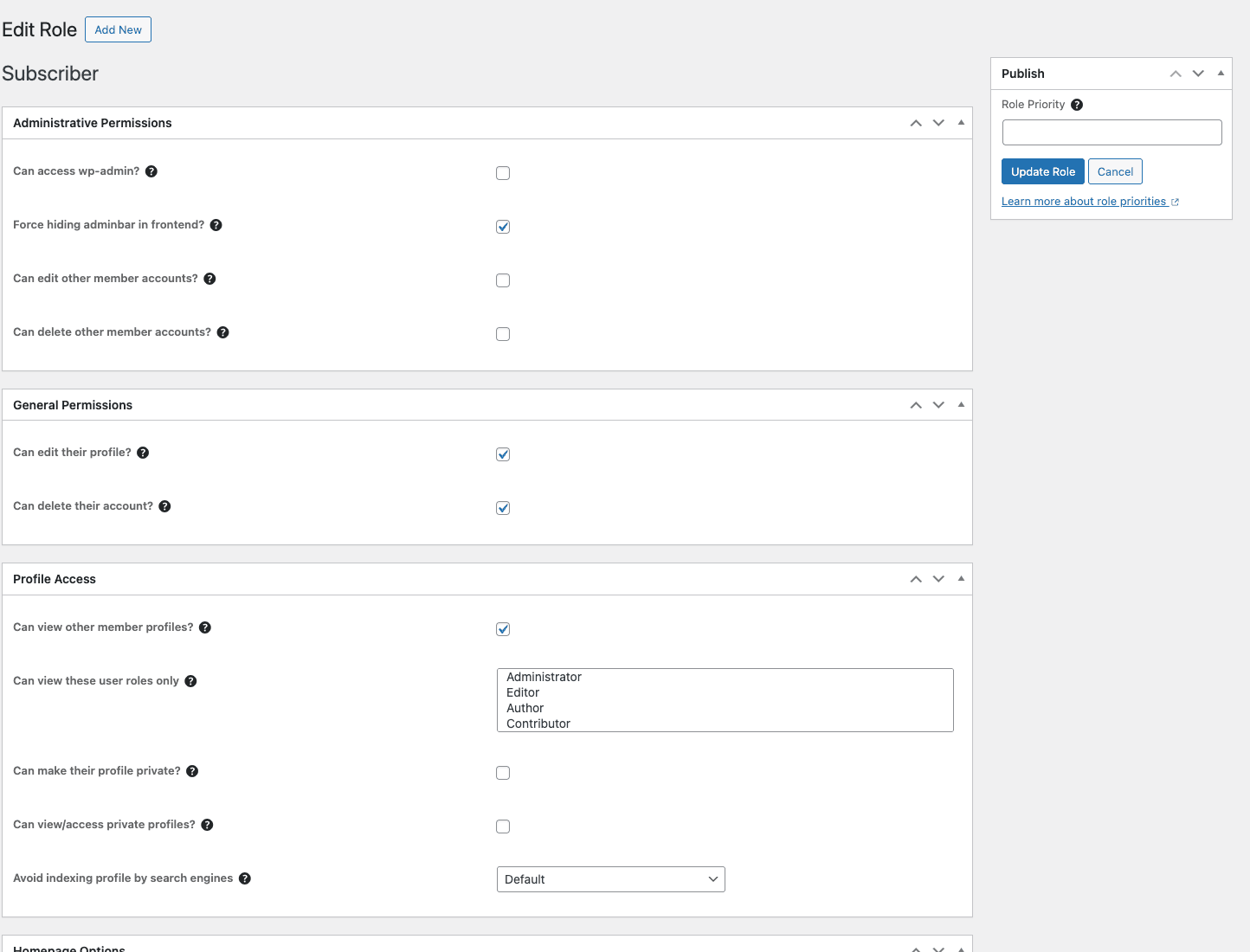Check Can edit other member accounts
This screenshot has width=1250, height=952.
click(x=503, y=280)
